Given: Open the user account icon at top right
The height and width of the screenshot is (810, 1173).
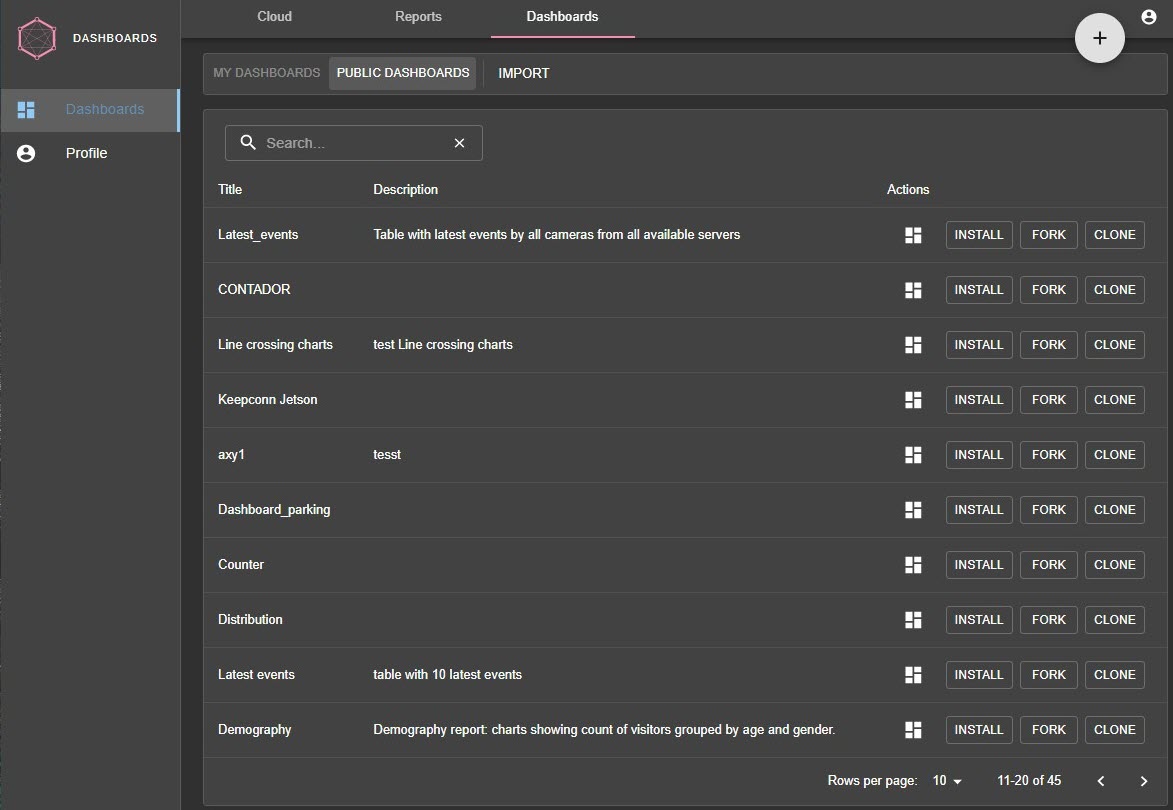Looking at the screenshot, I should [1148, 17].
